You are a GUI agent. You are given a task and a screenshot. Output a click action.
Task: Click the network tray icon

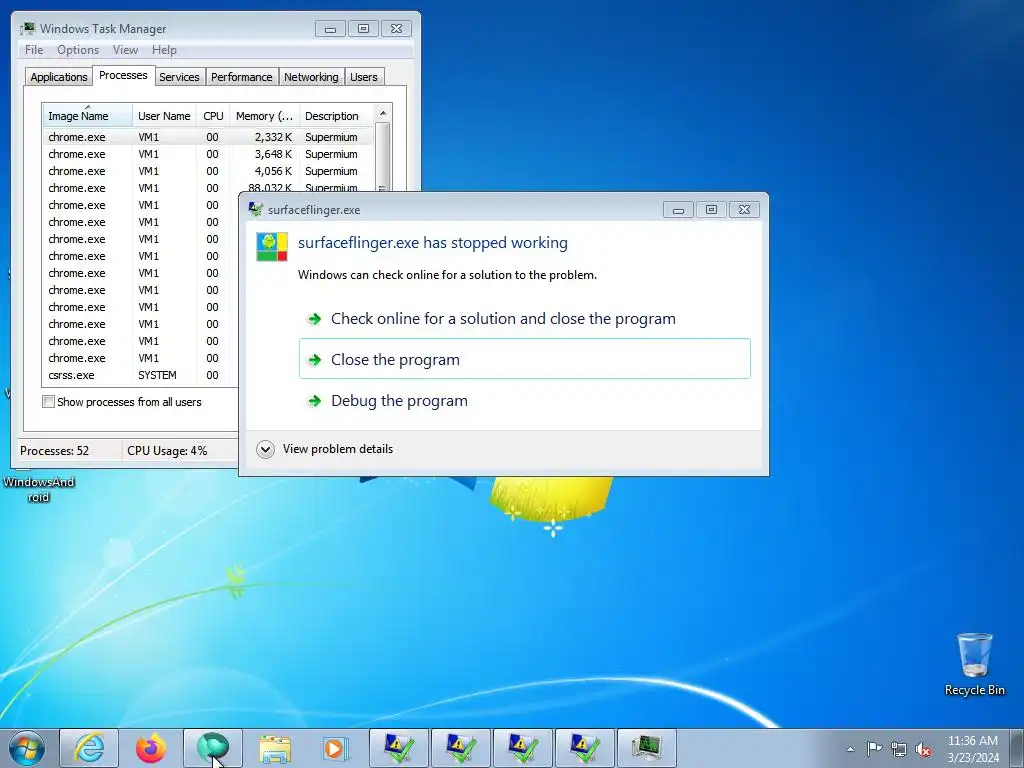899,749
